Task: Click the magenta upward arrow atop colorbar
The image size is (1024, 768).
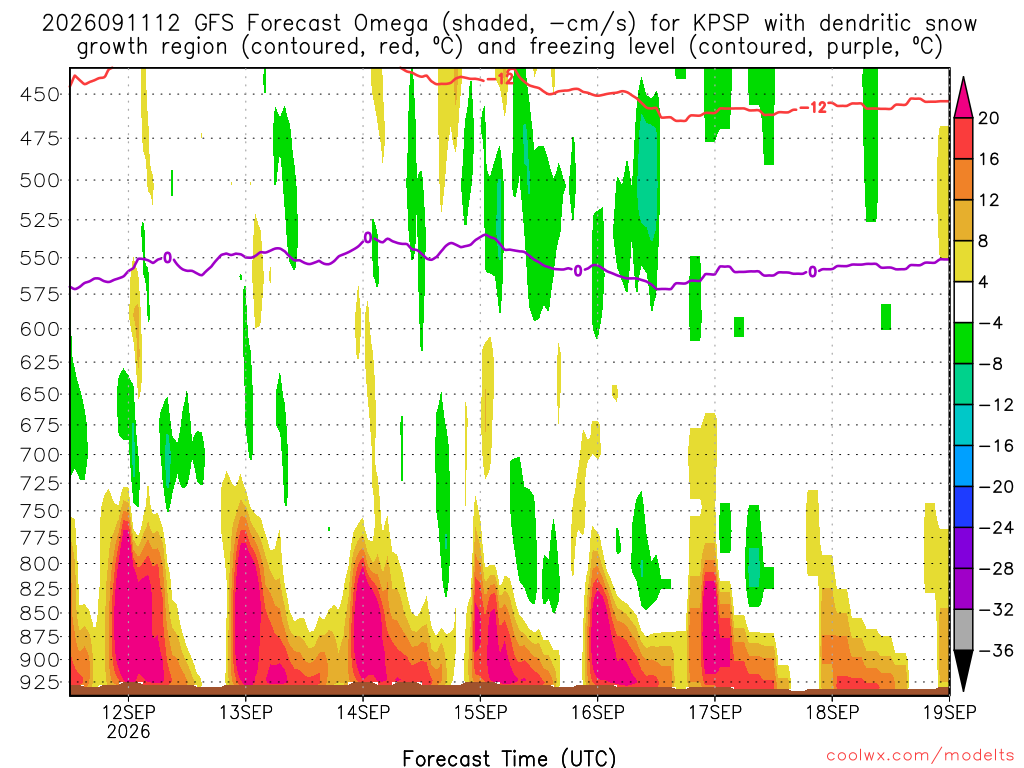Action: 963,98
